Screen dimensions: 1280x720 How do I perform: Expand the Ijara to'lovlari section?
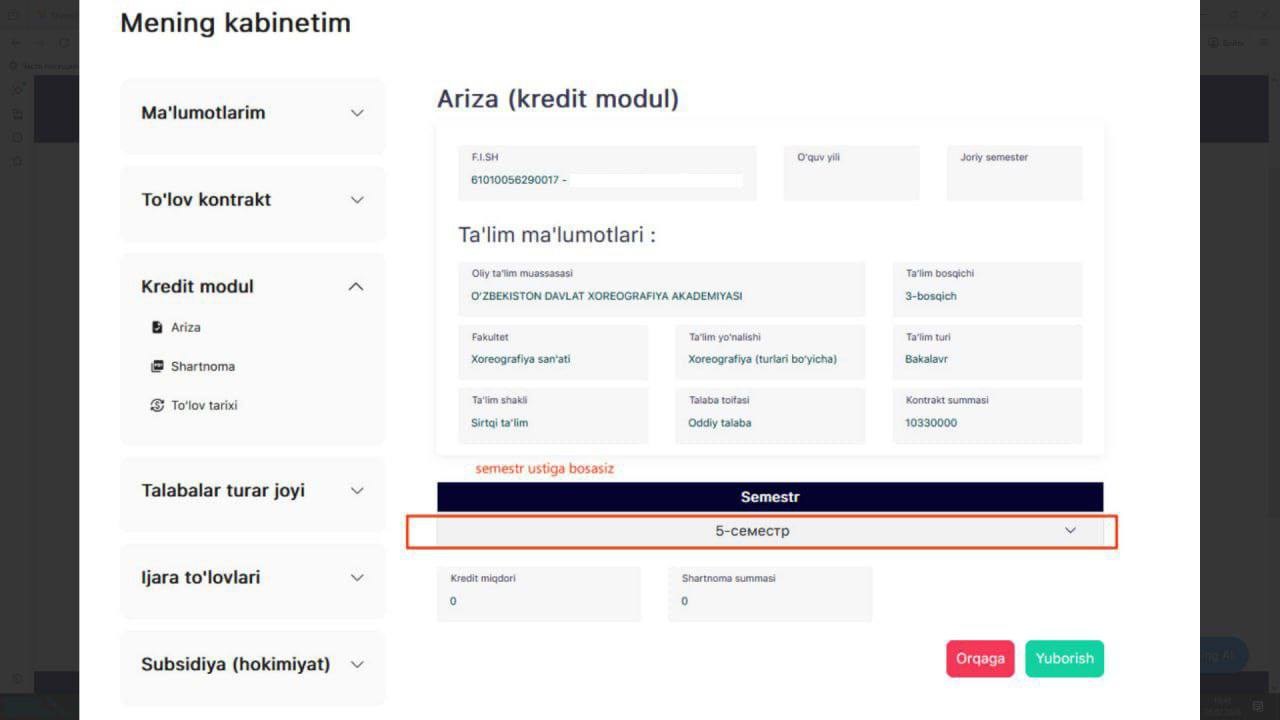point(357,578)
